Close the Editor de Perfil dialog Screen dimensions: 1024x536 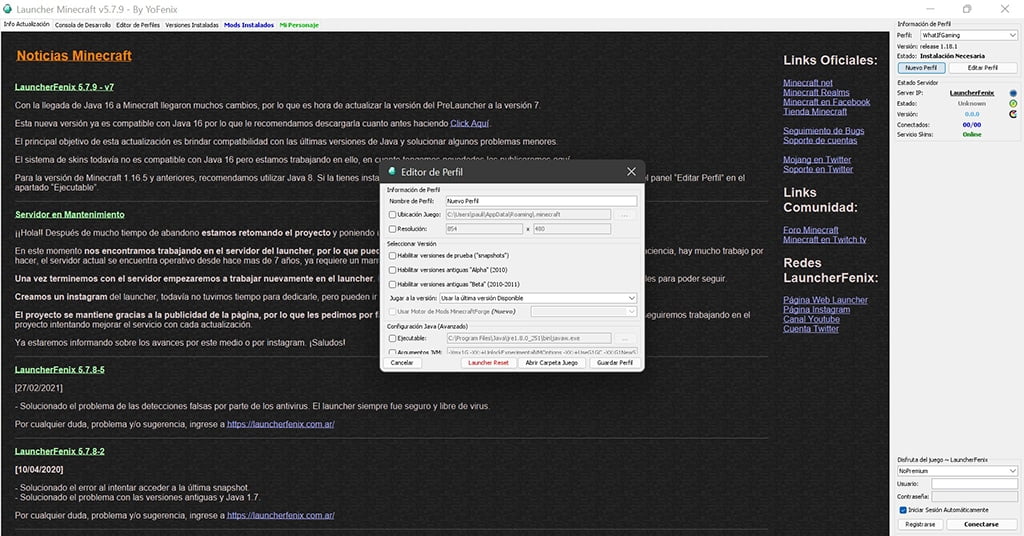(x=631, y=172)
